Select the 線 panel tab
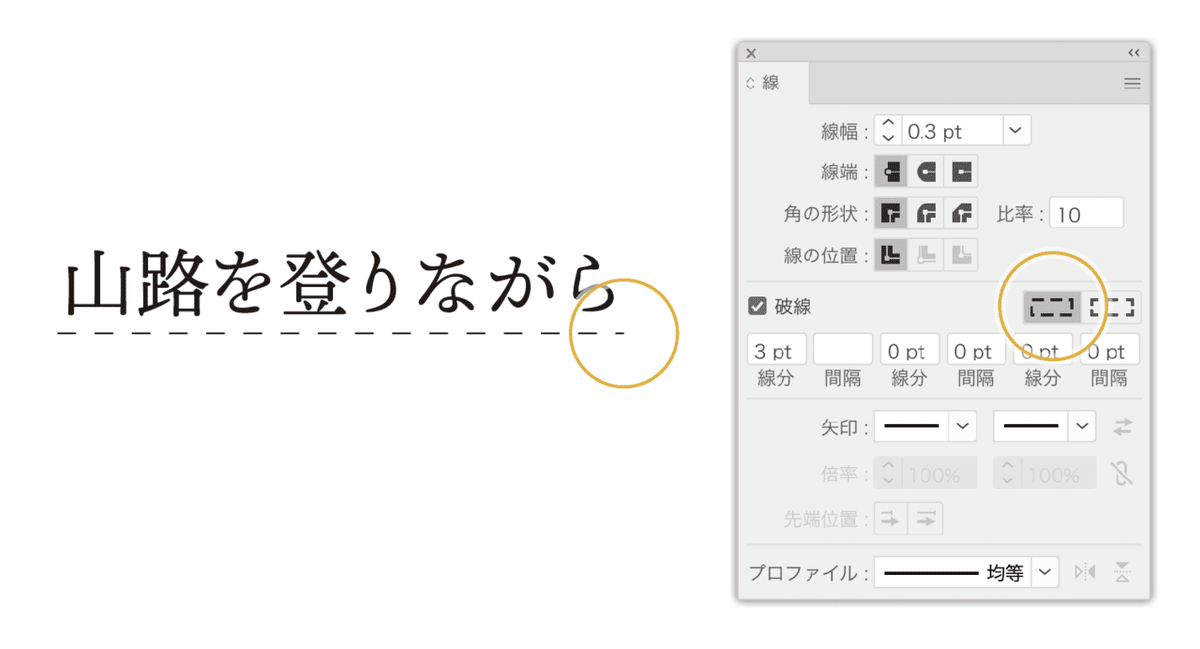Viewport: 1200px width, 649px height. pyautogui.click(x=770, y=83)
